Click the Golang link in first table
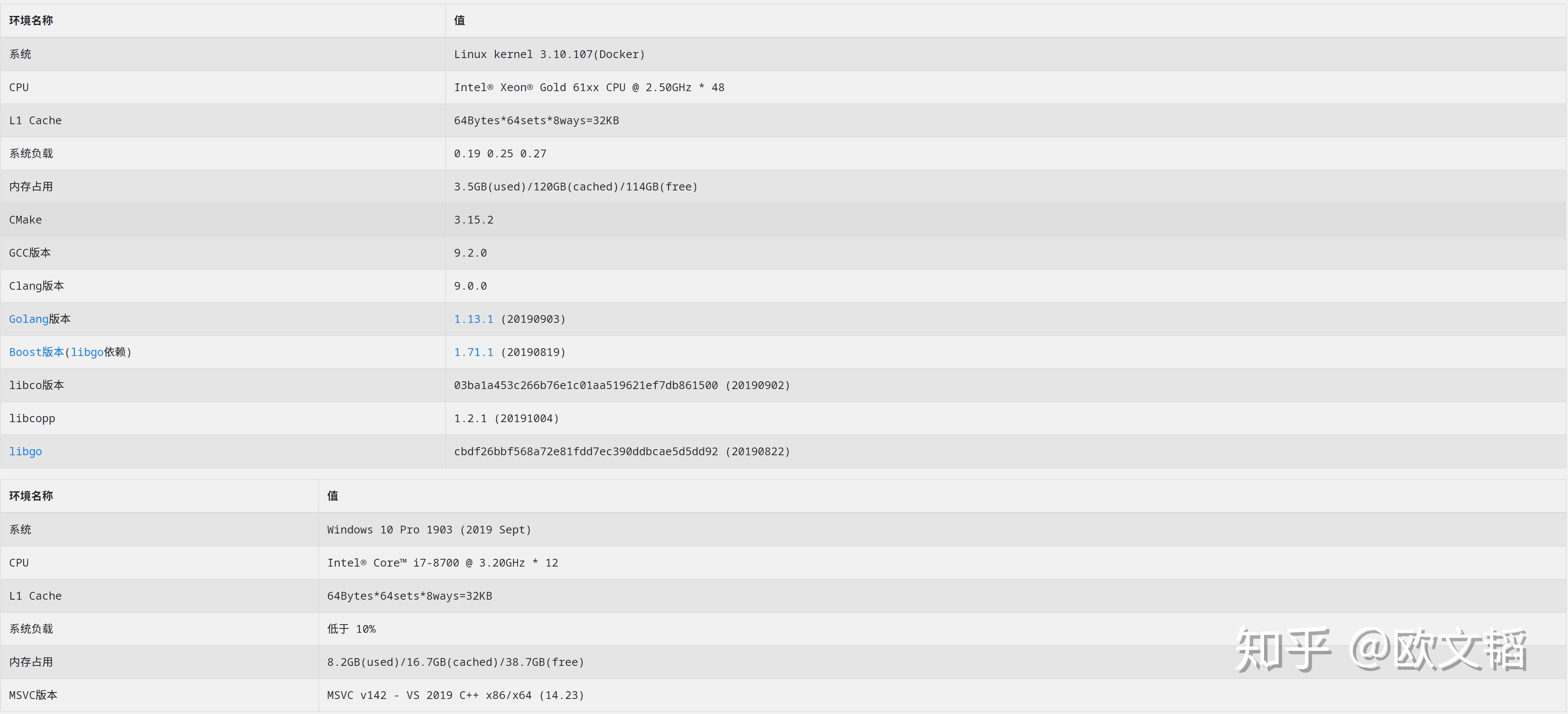 pyautogui.click(x=29, y=319)
